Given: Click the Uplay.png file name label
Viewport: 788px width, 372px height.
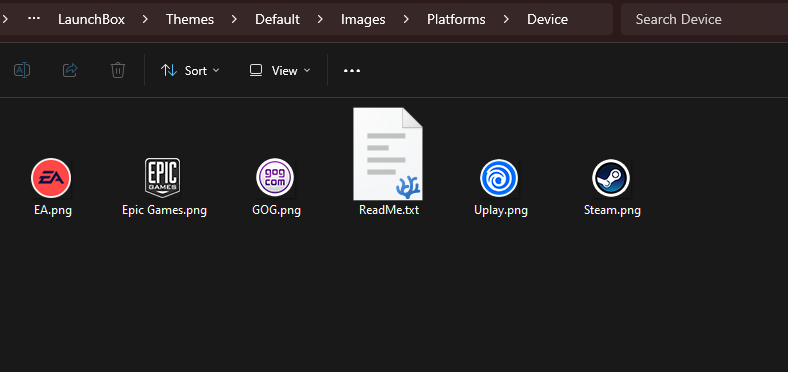Looking at the screenshot, I should click(x=501, y=210).
